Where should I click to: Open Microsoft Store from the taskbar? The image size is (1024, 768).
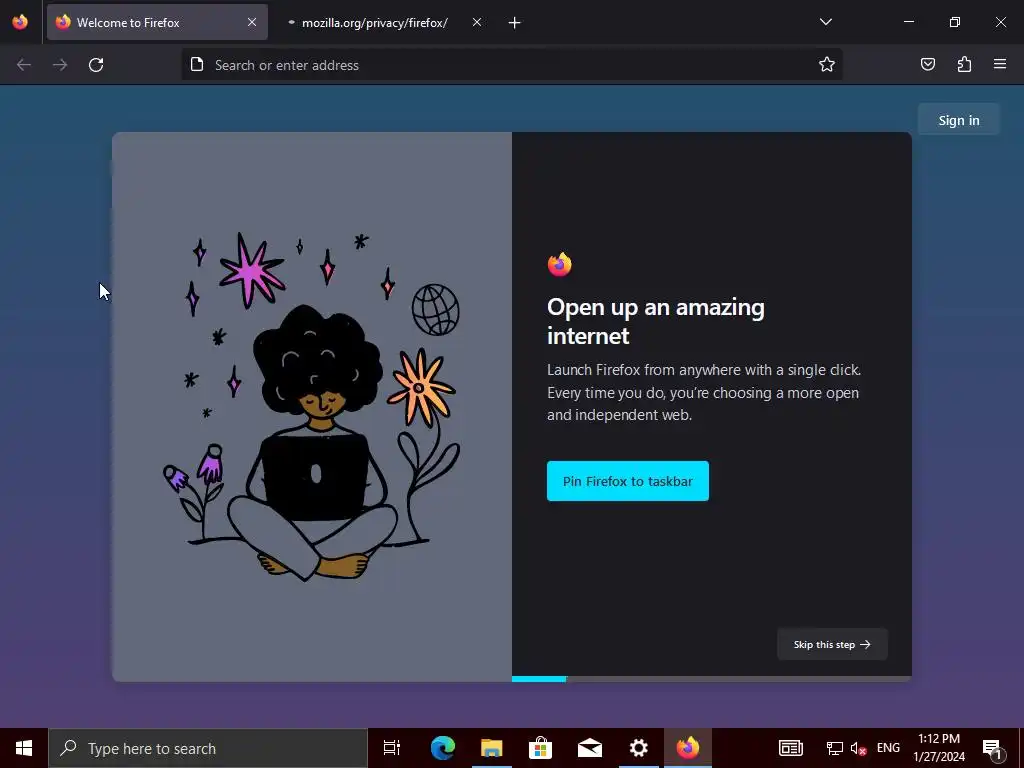tap(541, 748)
